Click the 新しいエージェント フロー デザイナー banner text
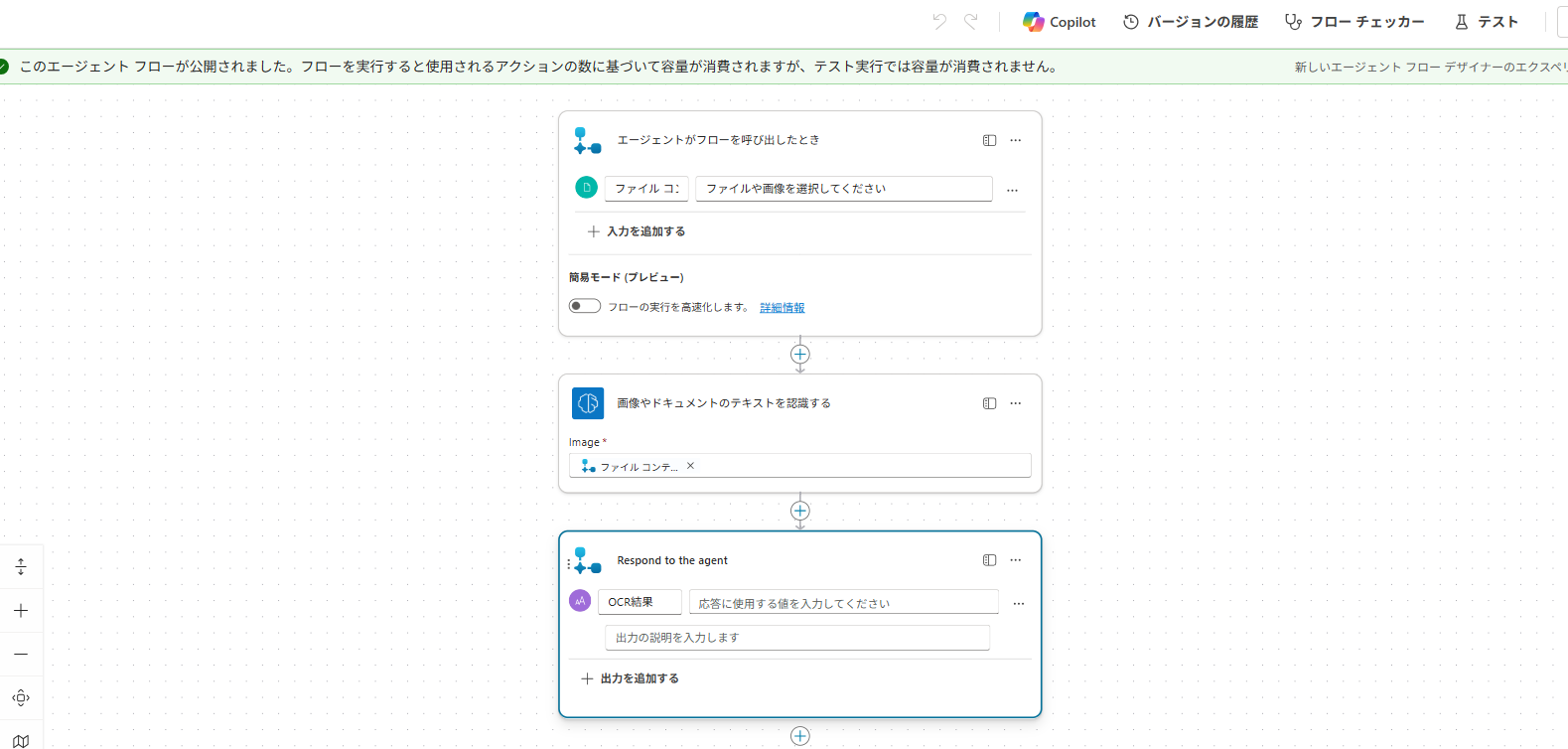The image size is (1568, 749). click(x=1431, y=68)
